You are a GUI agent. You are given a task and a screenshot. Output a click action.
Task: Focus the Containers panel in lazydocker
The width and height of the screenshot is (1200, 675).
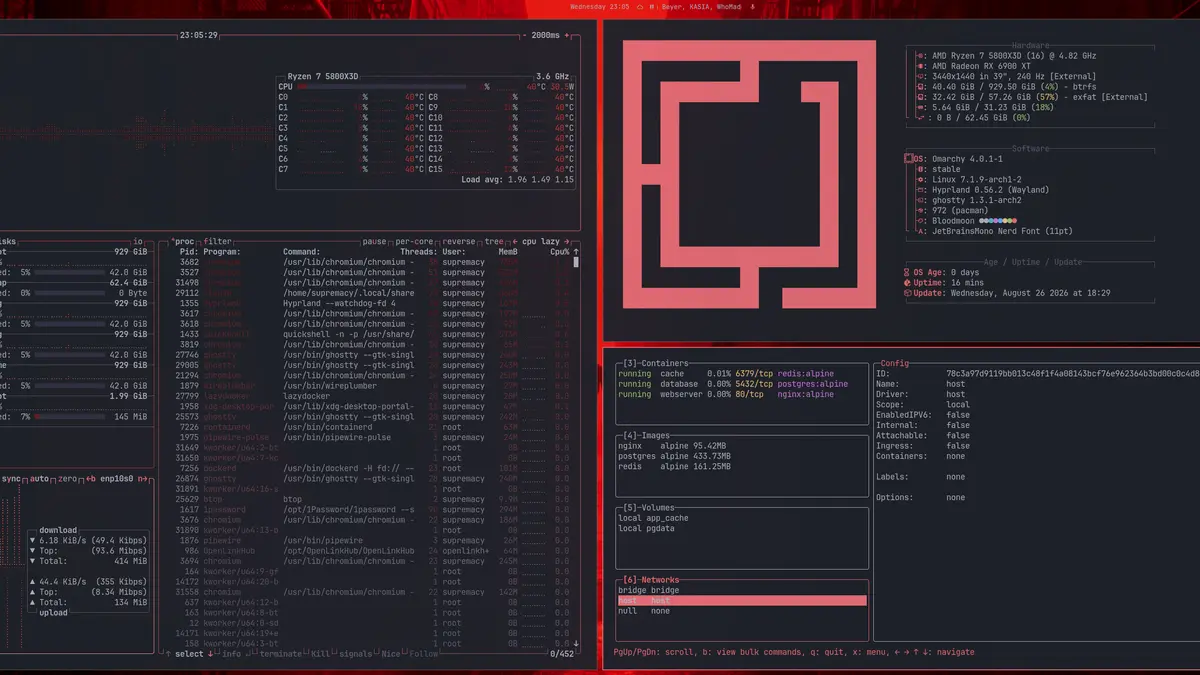coord(655,364)
